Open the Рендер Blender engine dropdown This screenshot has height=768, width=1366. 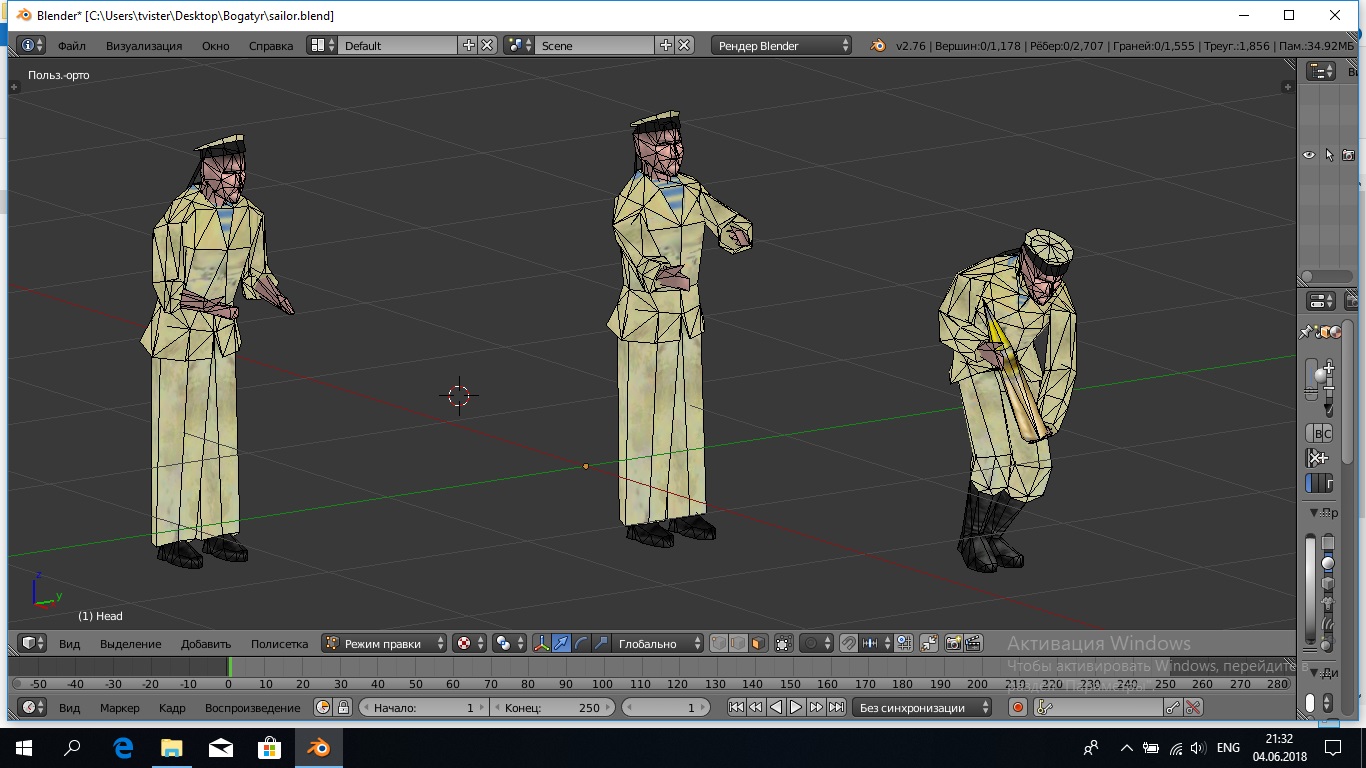coord(782,46)
